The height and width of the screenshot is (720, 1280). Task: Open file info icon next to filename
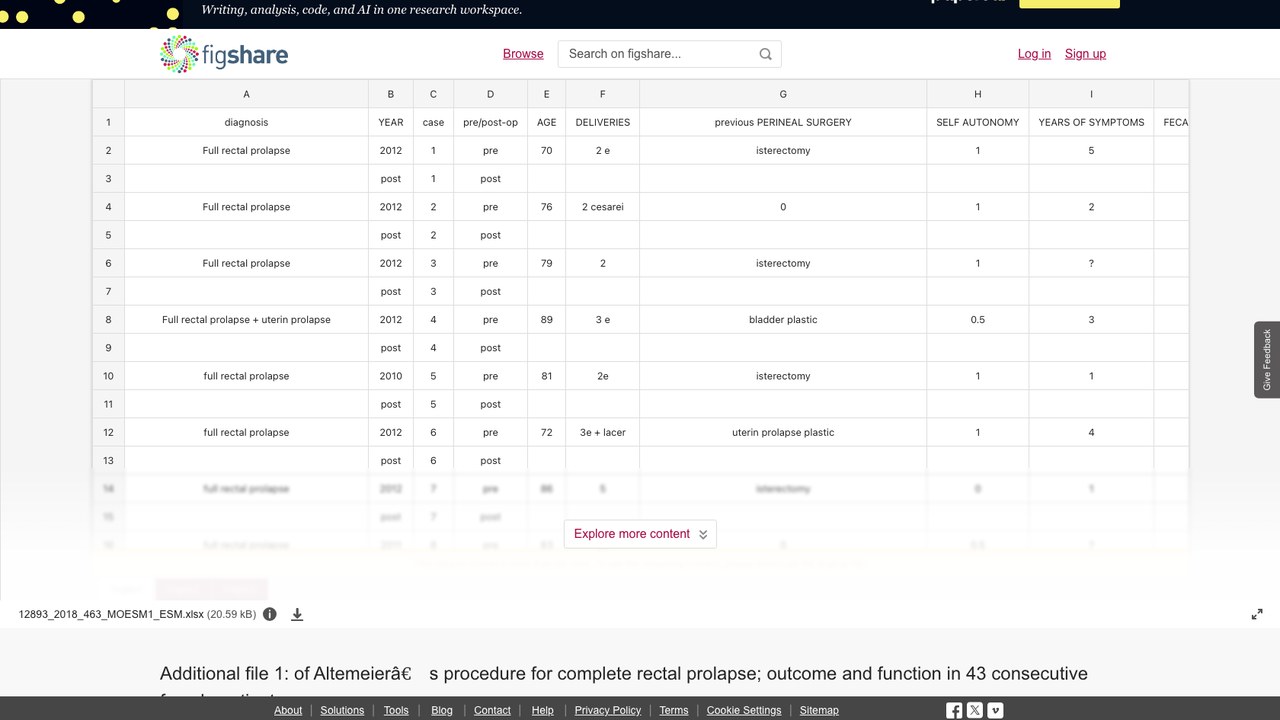pyautogui.click(x=270, y=614)
